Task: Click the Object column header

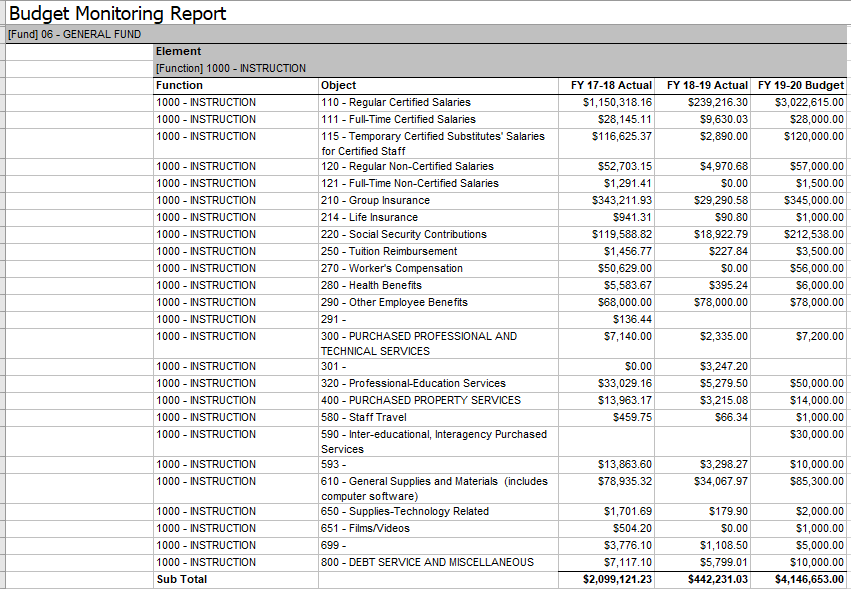Action: pyautogui.click(x=439, y=85)
